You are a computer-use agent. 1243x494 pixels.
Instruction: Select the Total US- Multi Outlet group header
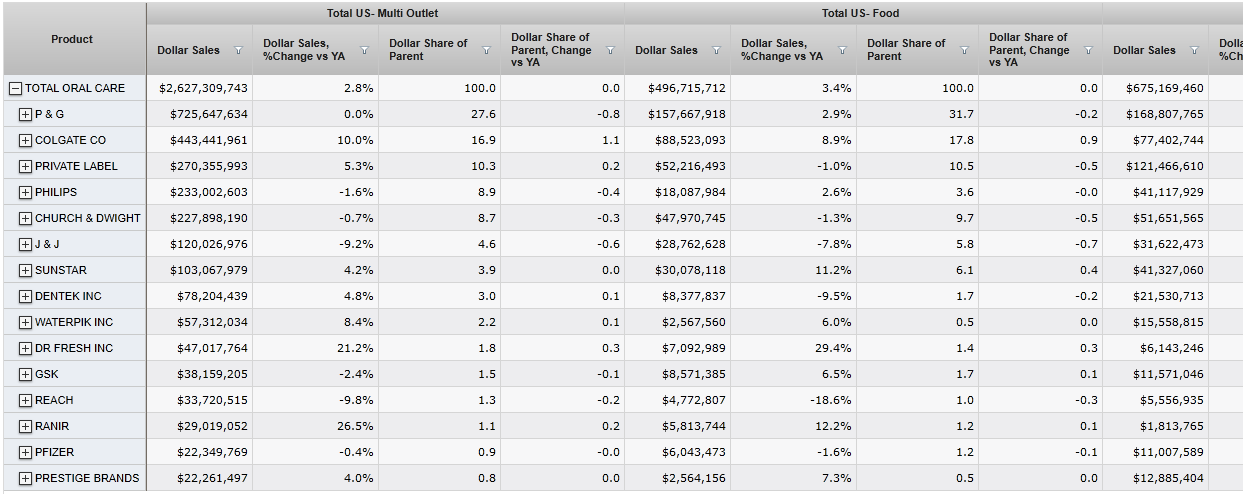point(382,13)
